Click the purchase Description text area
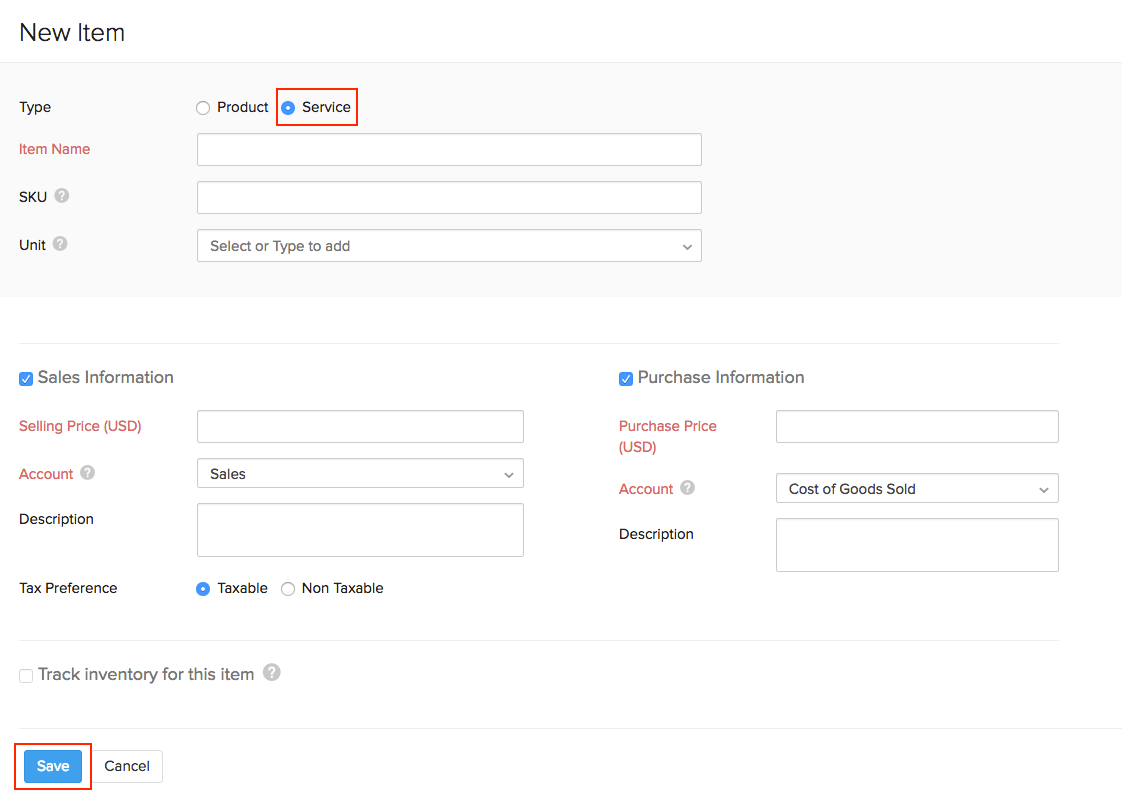The image size is (1122, 810). [x=916, y=545]
